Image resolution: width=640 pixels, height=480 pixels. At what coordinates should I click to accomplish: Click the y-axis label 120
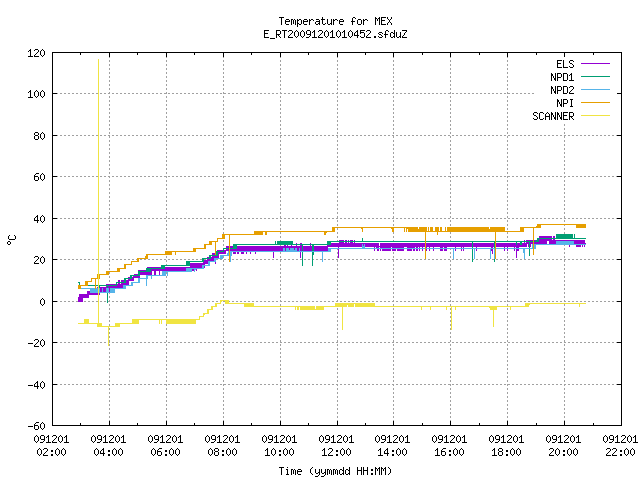pos(36,53)
